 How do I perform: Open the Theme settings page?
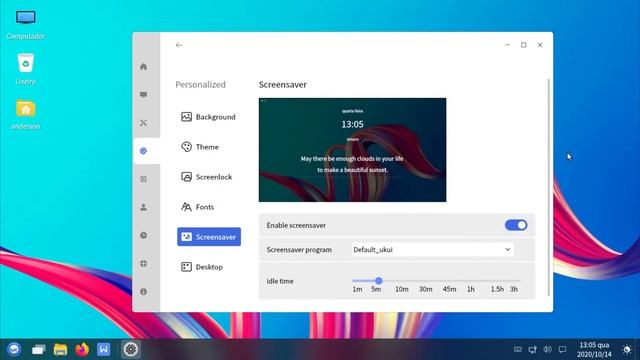(x=209, y=147)
